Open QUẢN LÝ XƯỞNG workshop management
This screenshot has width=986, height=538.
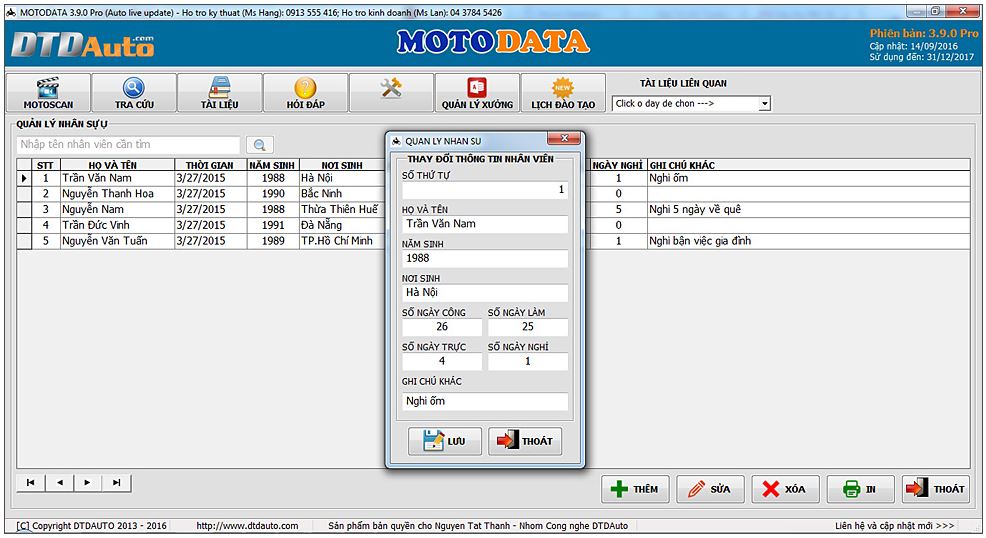point(477,92)
